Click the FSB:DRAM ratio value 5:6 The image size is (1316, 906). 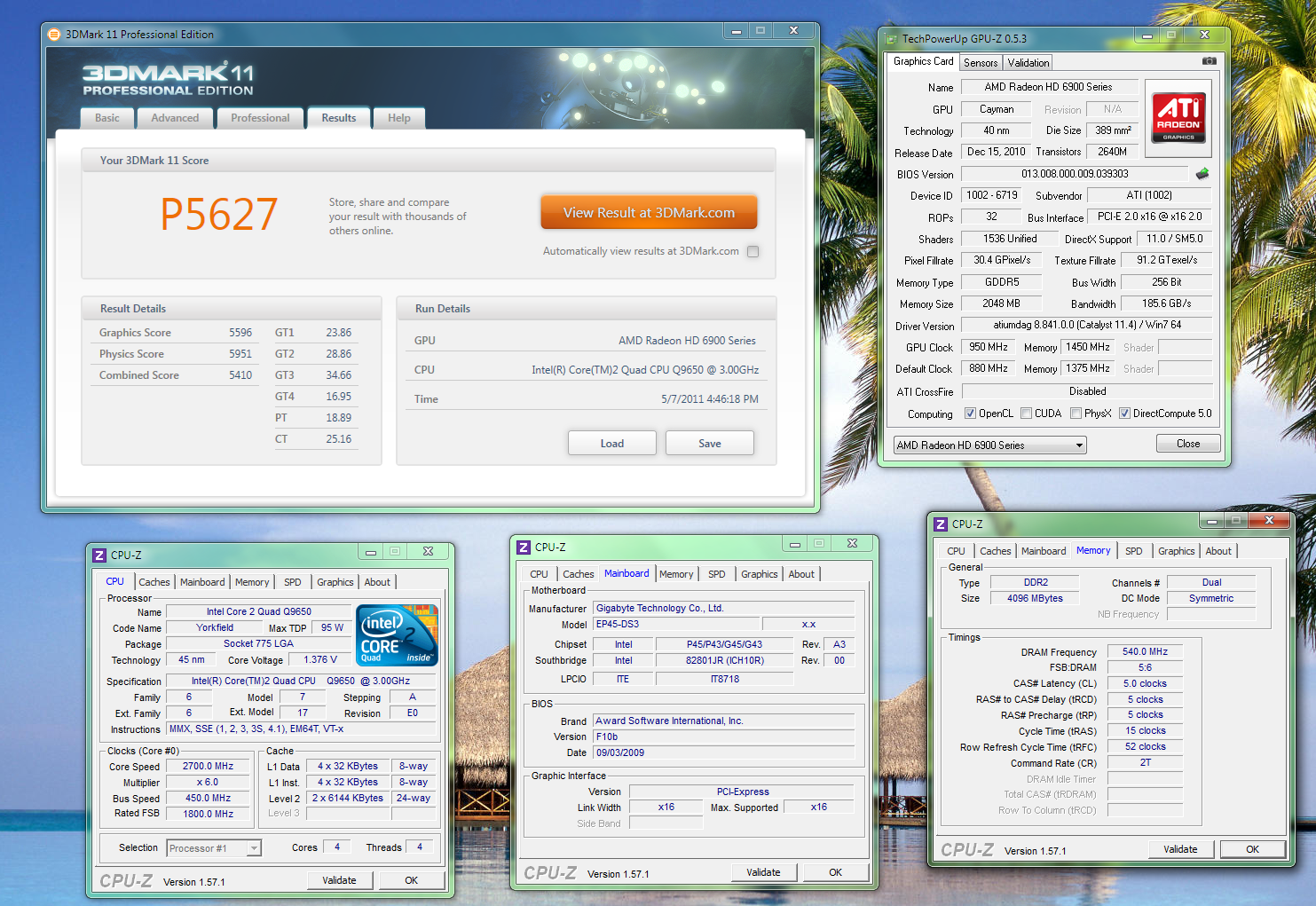pos(1145,667)
